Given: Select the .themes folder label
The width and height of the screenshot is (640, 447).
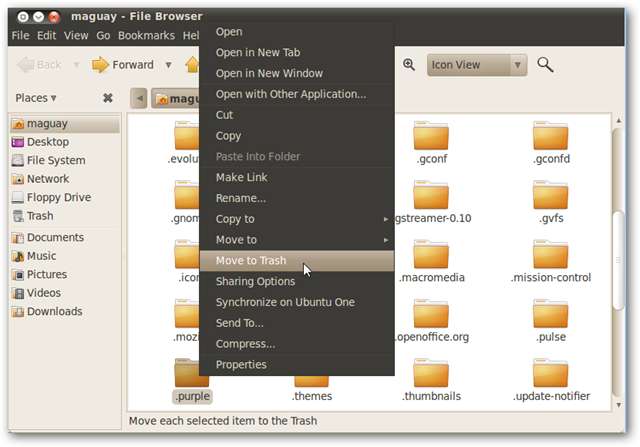Looking at the screenshot, I should [312, 396].
